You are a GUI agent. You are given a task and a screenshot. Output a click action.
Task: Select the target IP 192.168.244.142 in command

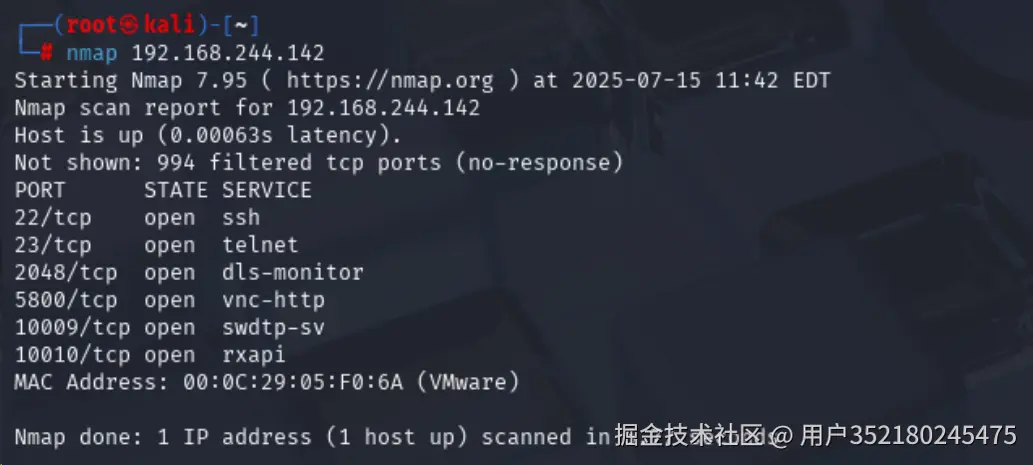click(x=228, y=53)
